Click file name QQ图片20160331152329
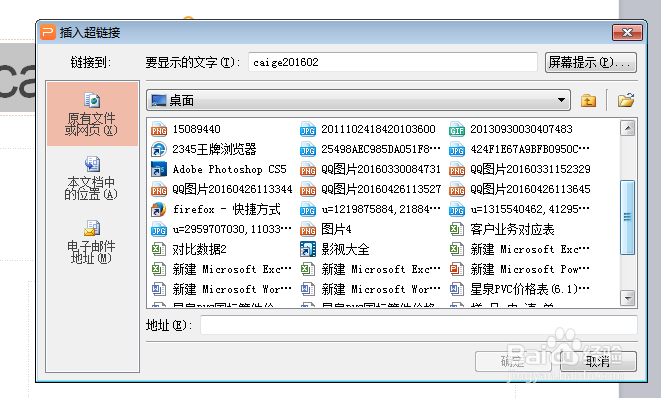This screenshot has height=398, width=661. click(530, 169)
